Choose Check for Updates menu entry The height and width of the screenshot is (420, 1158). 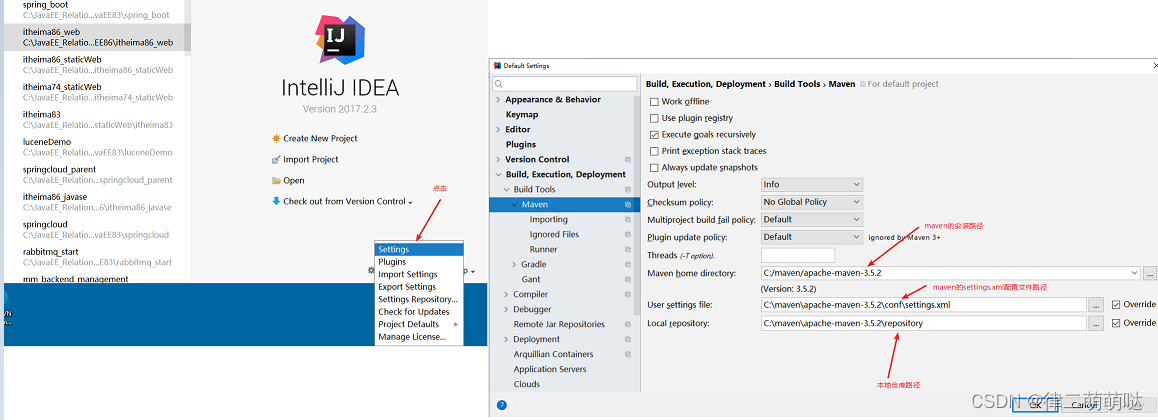(x=419, y=312)
